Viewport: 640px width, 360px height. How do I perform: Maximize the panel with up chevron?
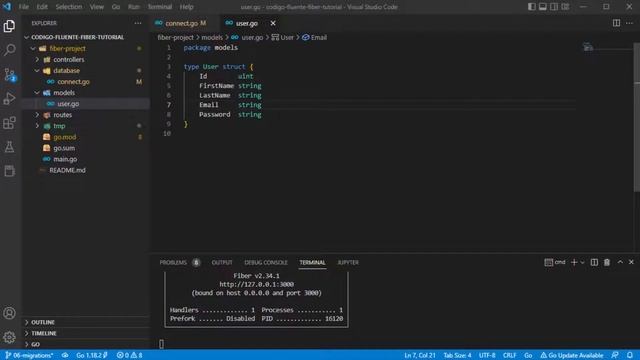(x=620, y=262)
